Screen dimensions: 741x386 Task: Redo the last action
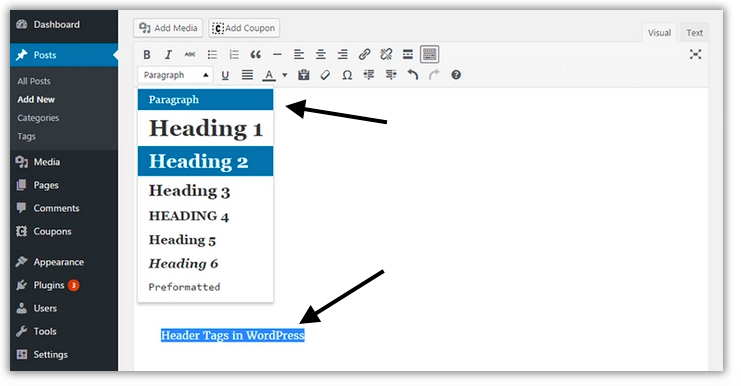(434, 75)
